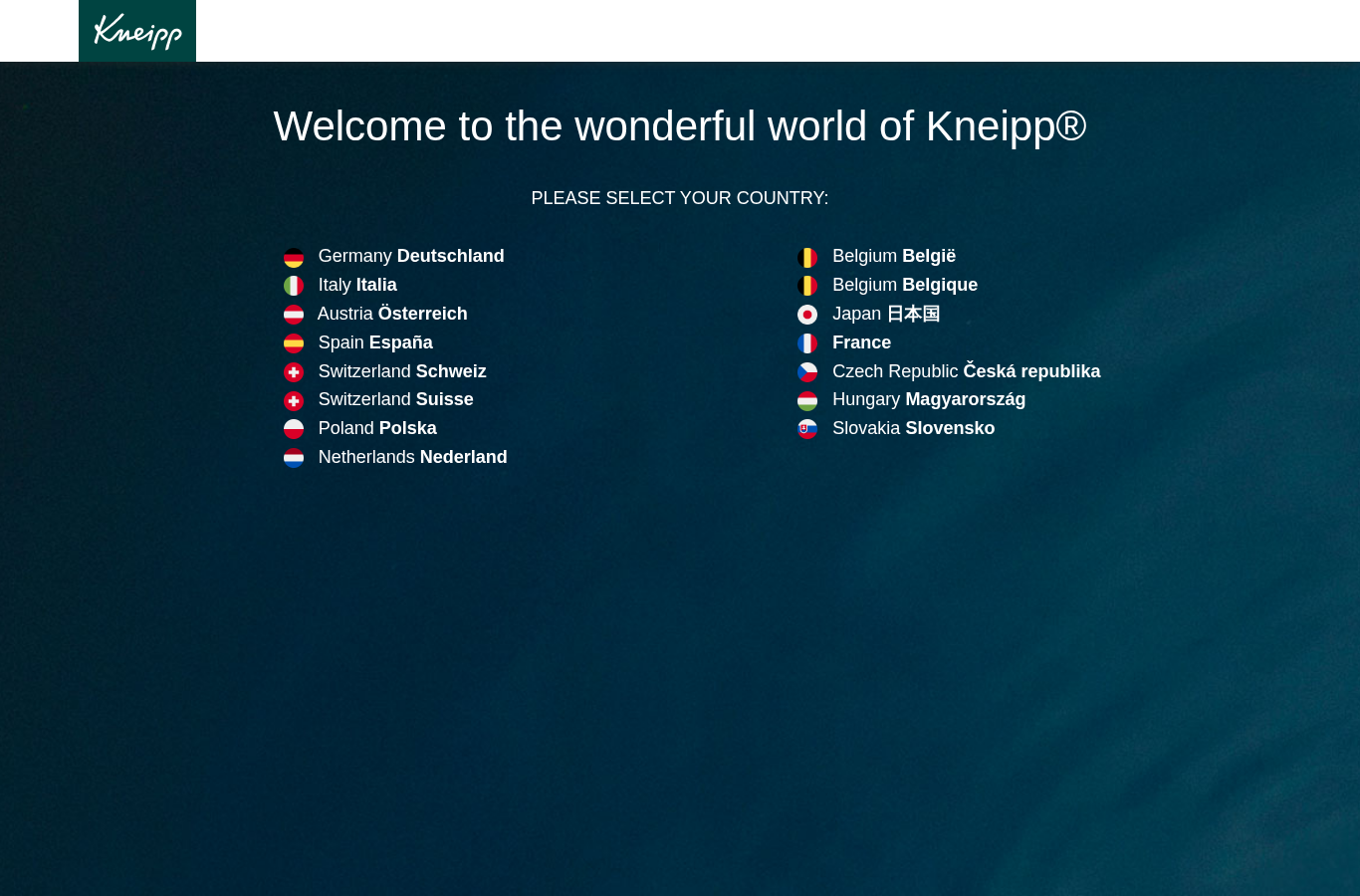Click the Japanese flag icon

point(807,315)
